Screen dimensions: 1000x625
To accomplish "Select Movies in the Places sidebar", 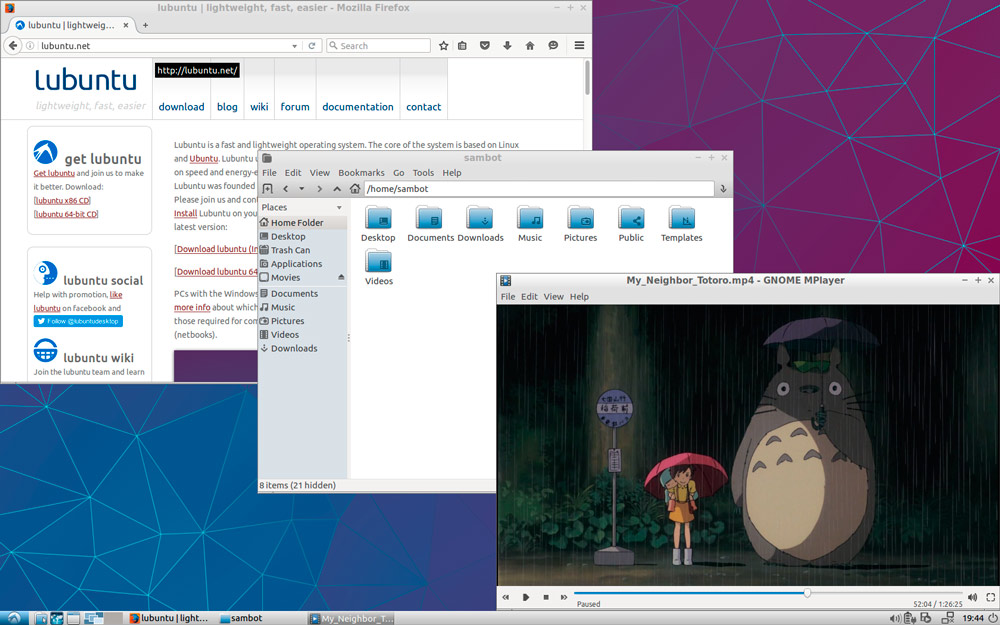I will point(302,277).
